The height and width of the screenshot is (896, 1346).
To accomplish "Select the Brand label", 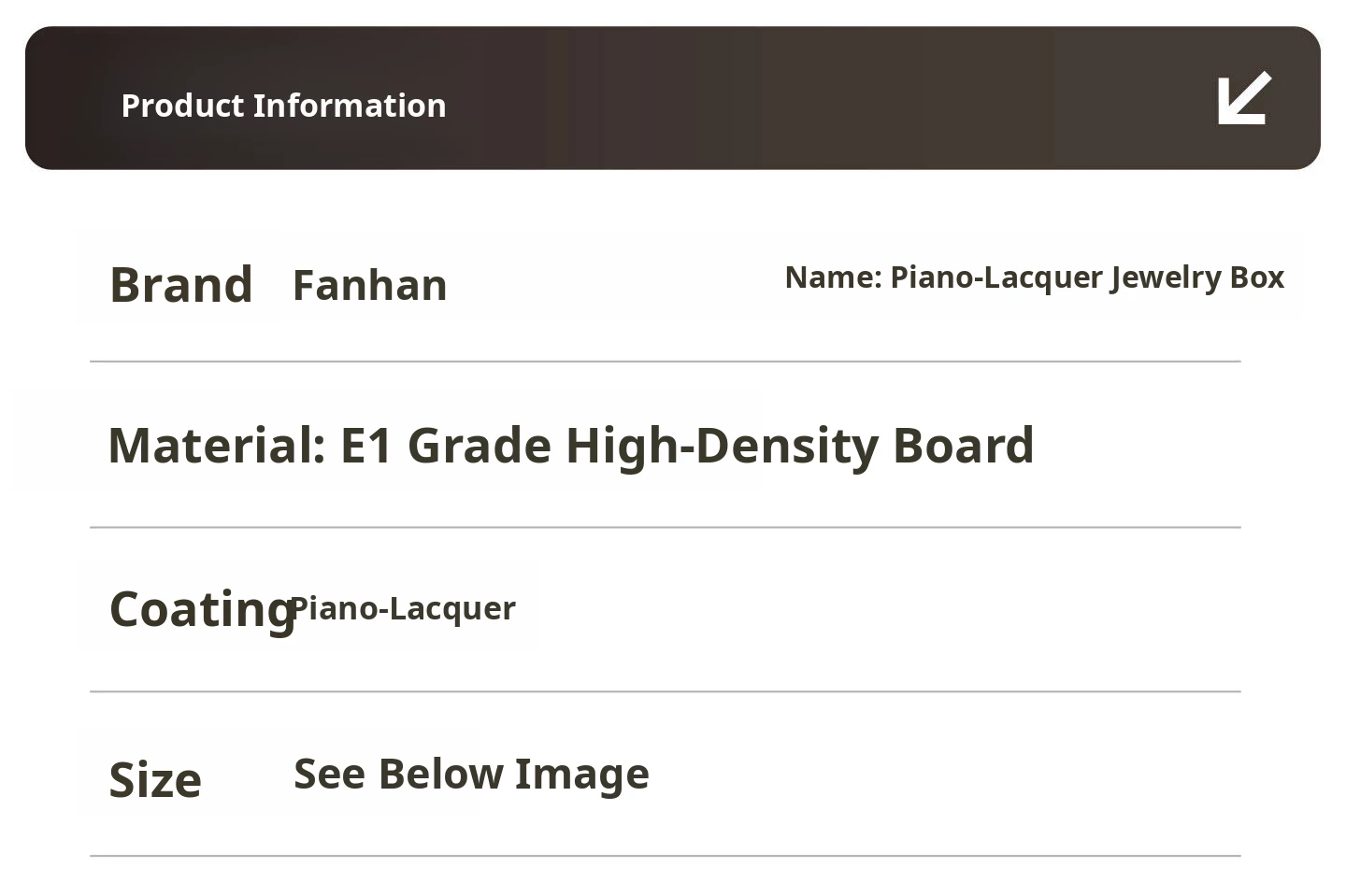I will [x=181, y=285].
